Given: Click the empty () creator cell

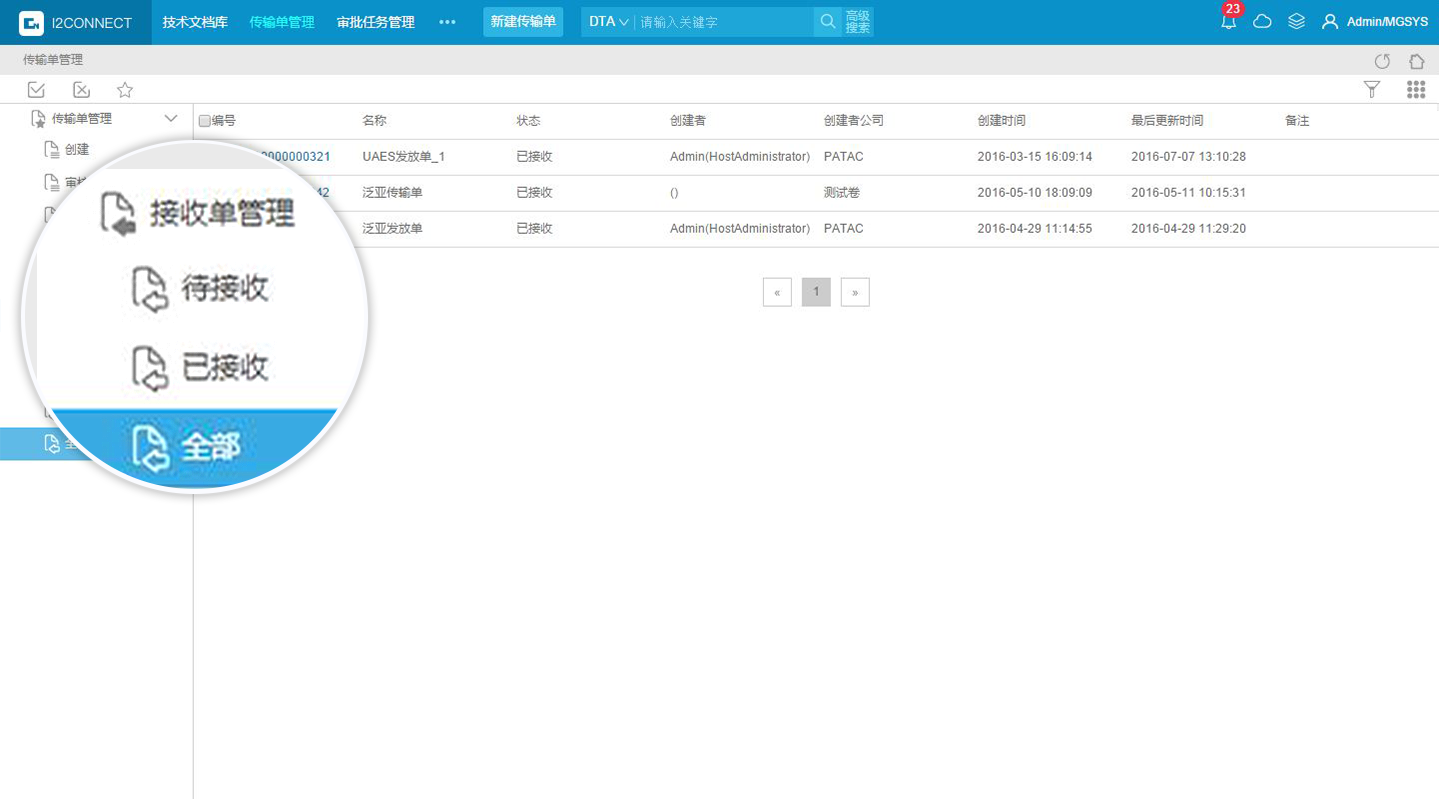Looking at the screenshot, I should click(x=674, y=193).
